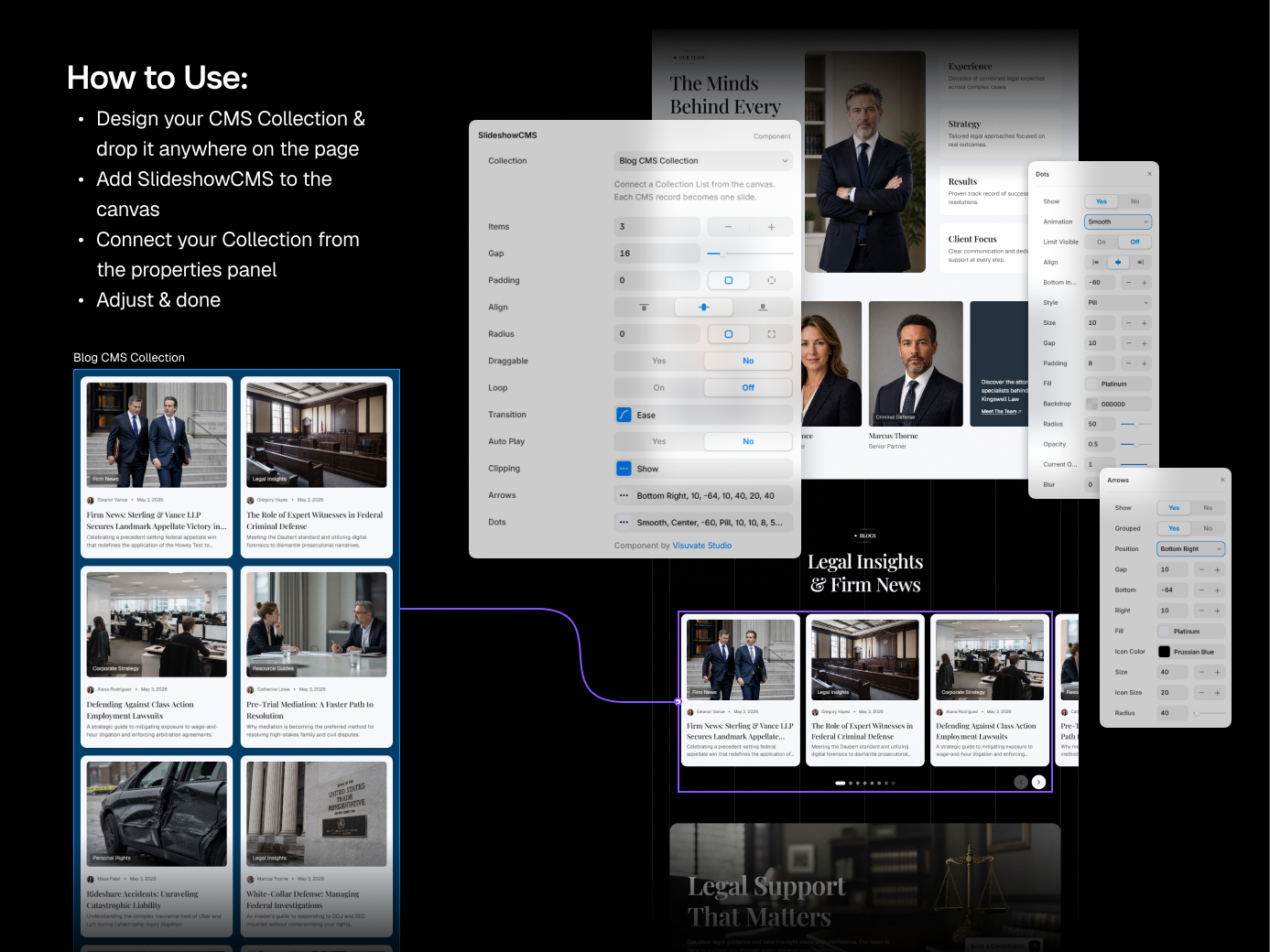1270x952 pixels.
Task: Decrease Bottom offset in Arrows panel
Action: [x=1201, y=590]
